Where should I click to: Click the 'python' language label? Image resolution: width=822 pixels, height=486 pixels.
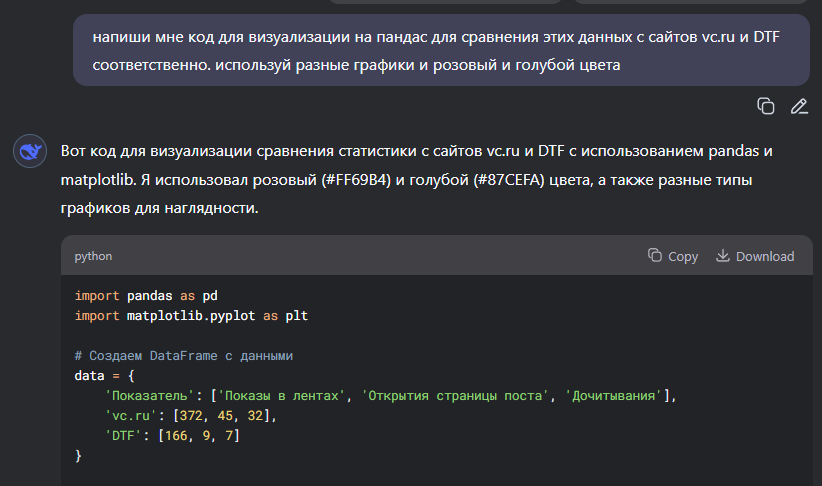point(93,256)
